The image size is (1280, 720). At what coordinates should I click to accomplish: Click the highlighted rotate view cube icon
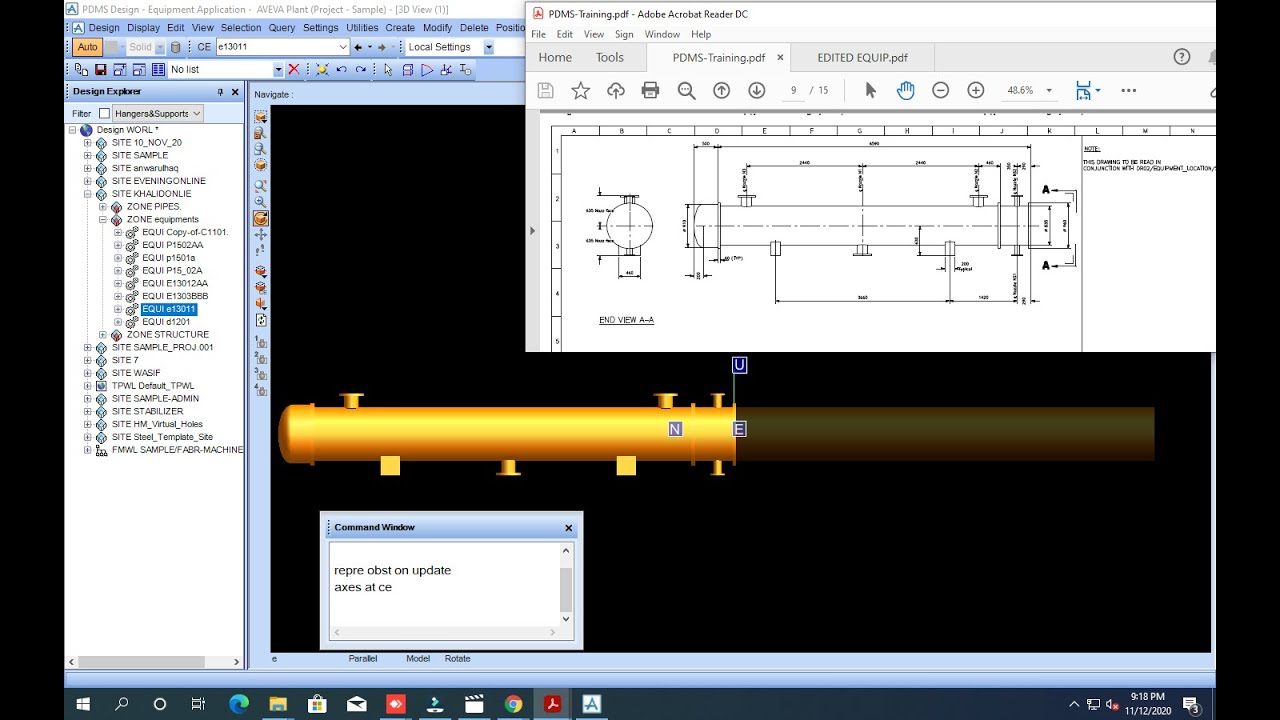tap(261, 218)
